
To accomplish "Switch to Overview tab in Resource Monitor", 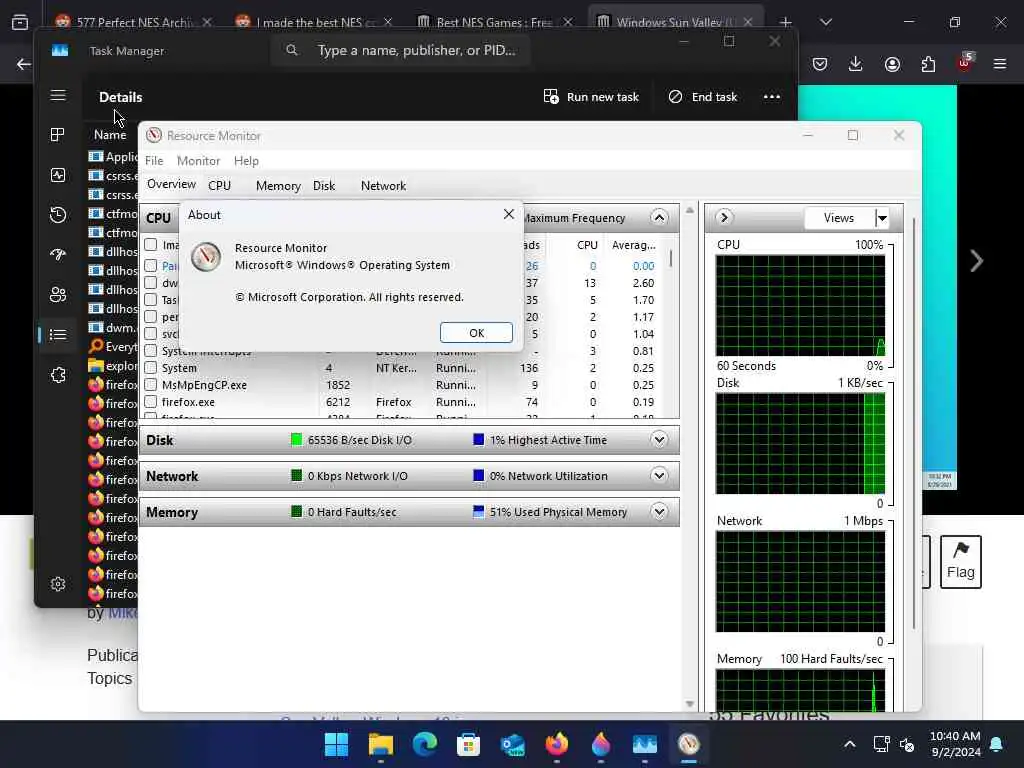I will (171, 185).
